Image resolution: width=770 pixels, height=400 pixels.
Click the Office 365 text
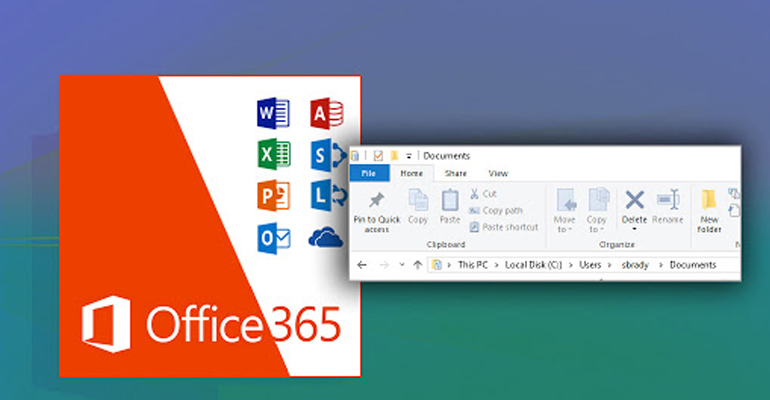click(243, 324)
